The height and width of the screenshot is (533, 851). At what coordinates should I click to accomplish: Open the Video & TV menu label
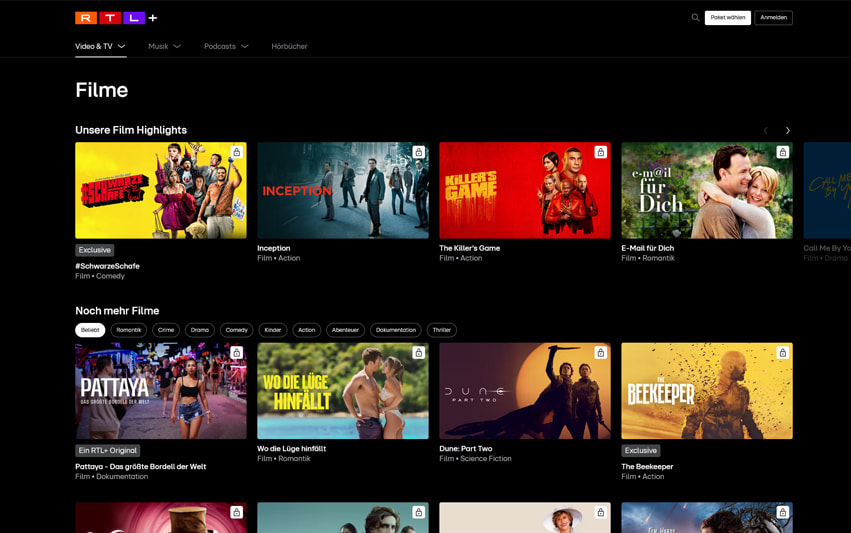(x=94, y=47)
